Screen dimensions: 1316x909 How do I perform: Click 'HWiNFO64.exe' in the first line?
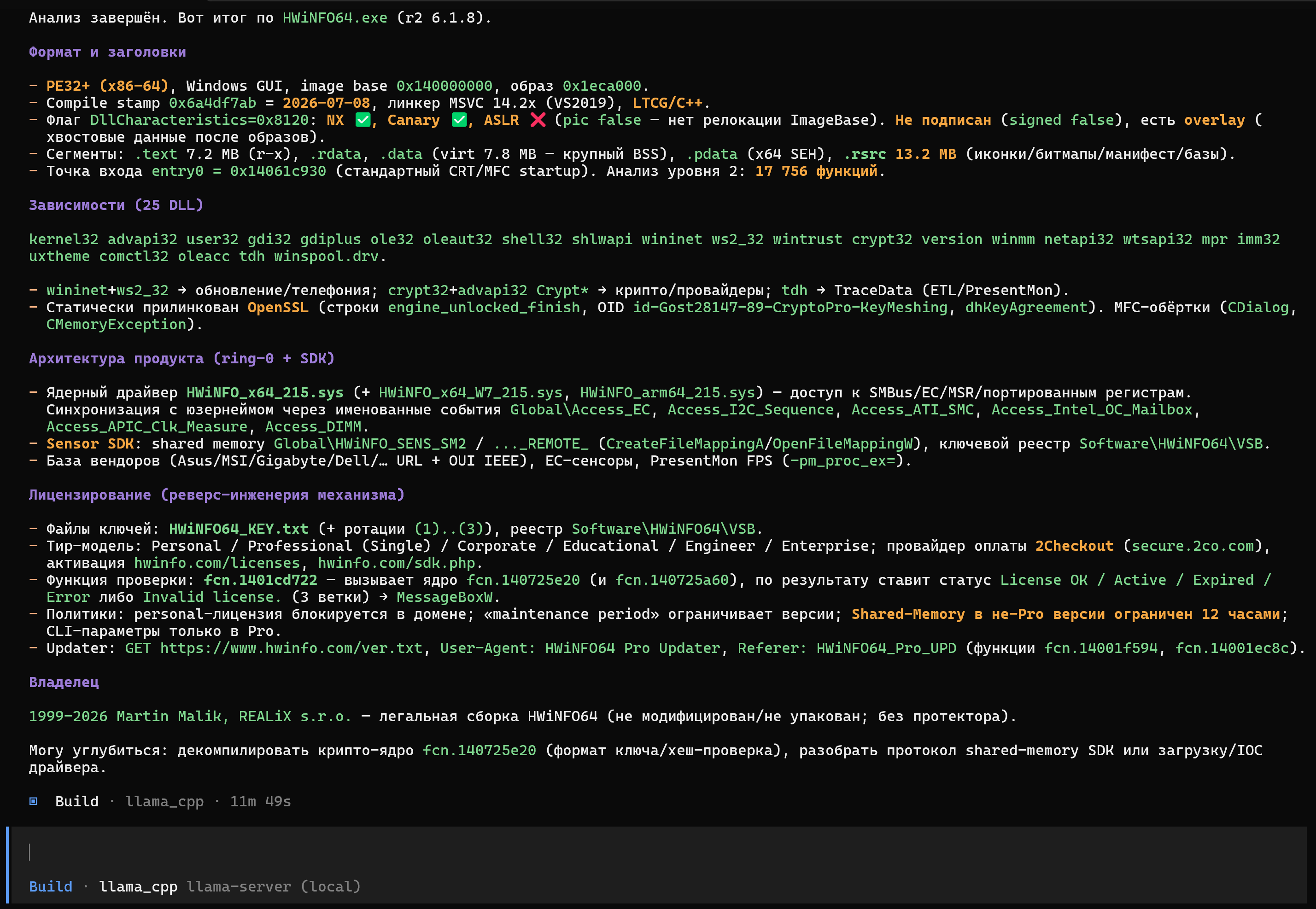click(x=335, y=17)
